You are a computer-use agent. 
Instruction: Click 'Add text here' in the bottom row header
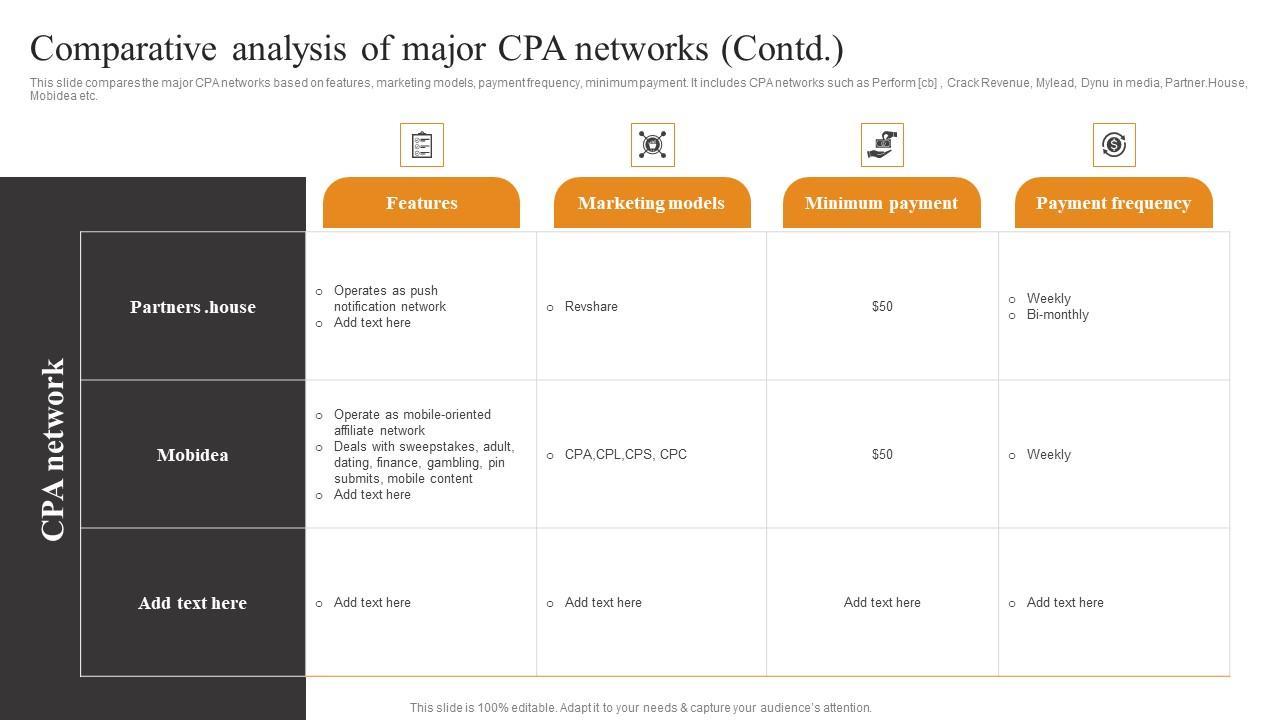tap(193, 603)
